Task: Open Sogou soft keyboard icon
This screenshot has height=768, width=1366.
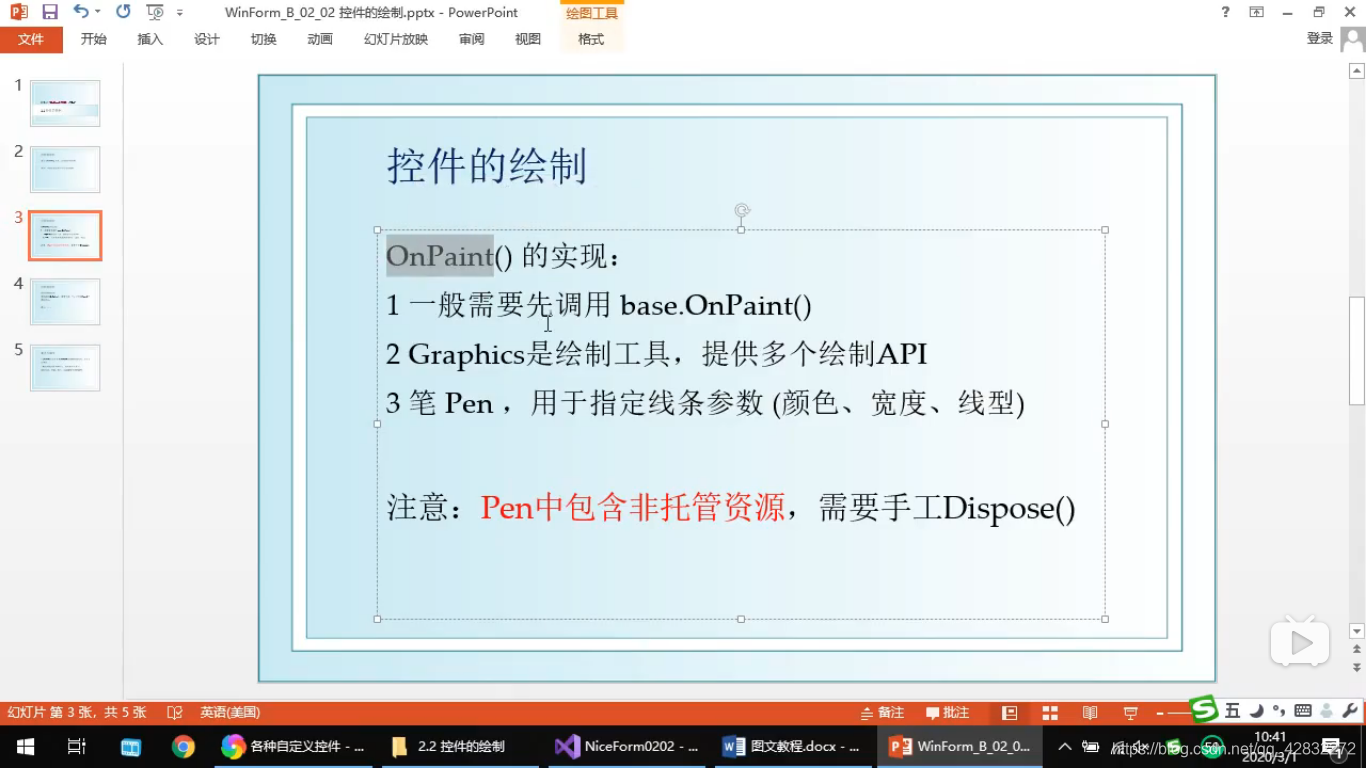Action: (1303, 711)
